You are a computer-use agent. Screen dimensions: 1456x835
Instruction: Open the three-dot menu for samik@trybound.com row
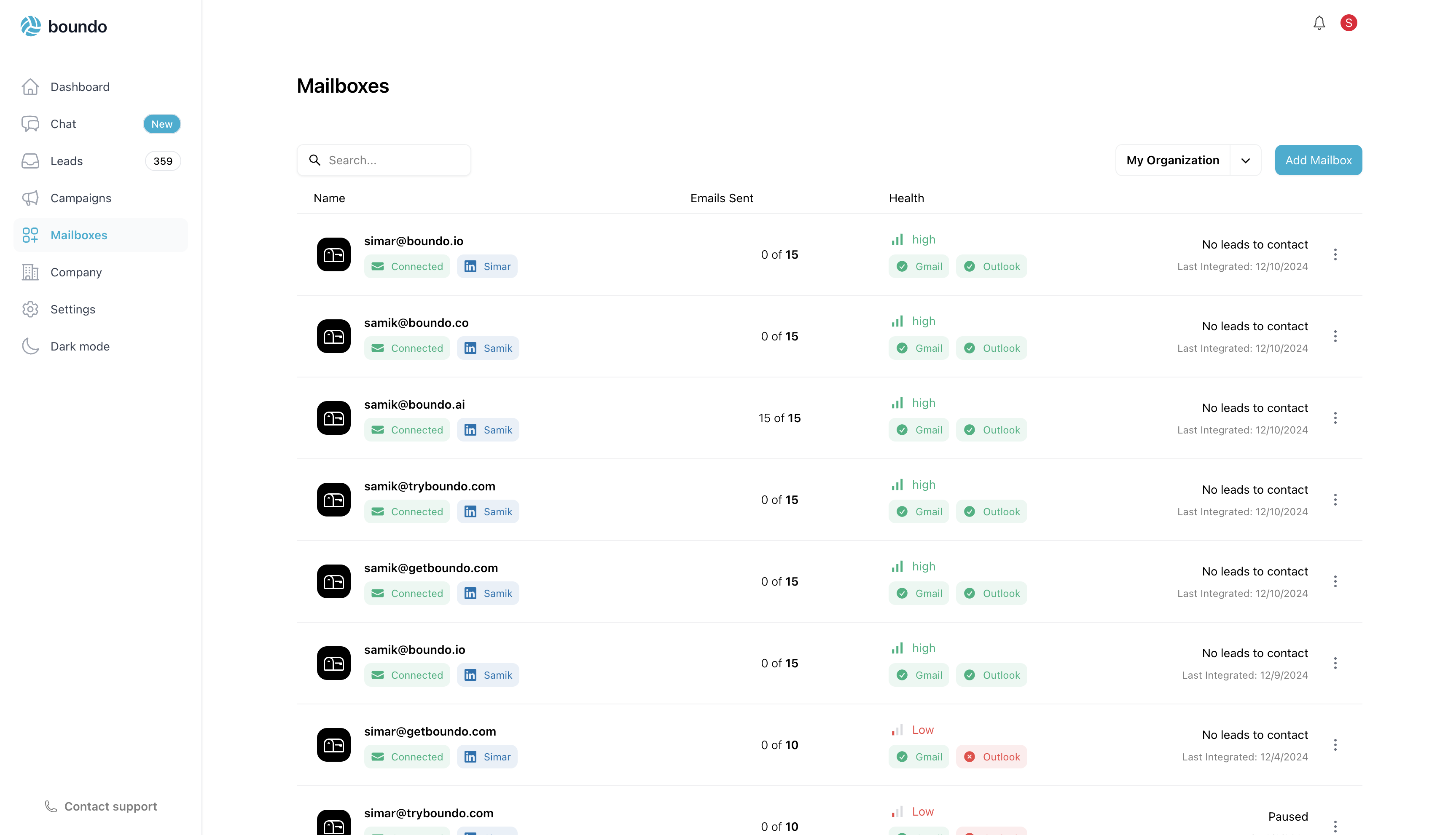coord(1335,500)
